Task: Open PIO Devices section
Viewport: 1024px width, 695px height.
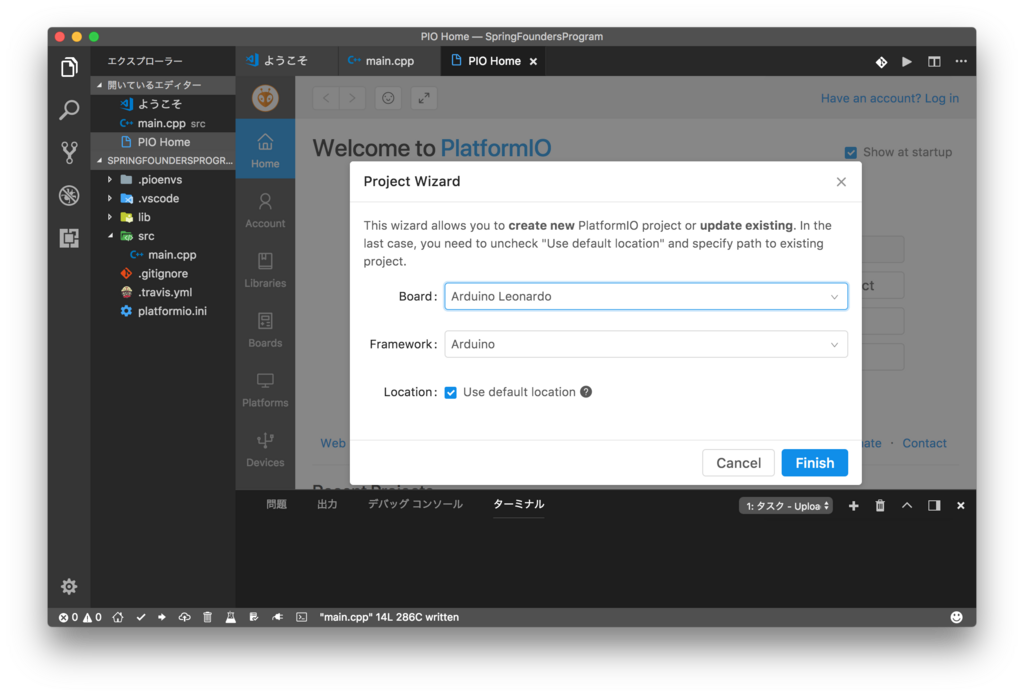Action: point(265,449)
